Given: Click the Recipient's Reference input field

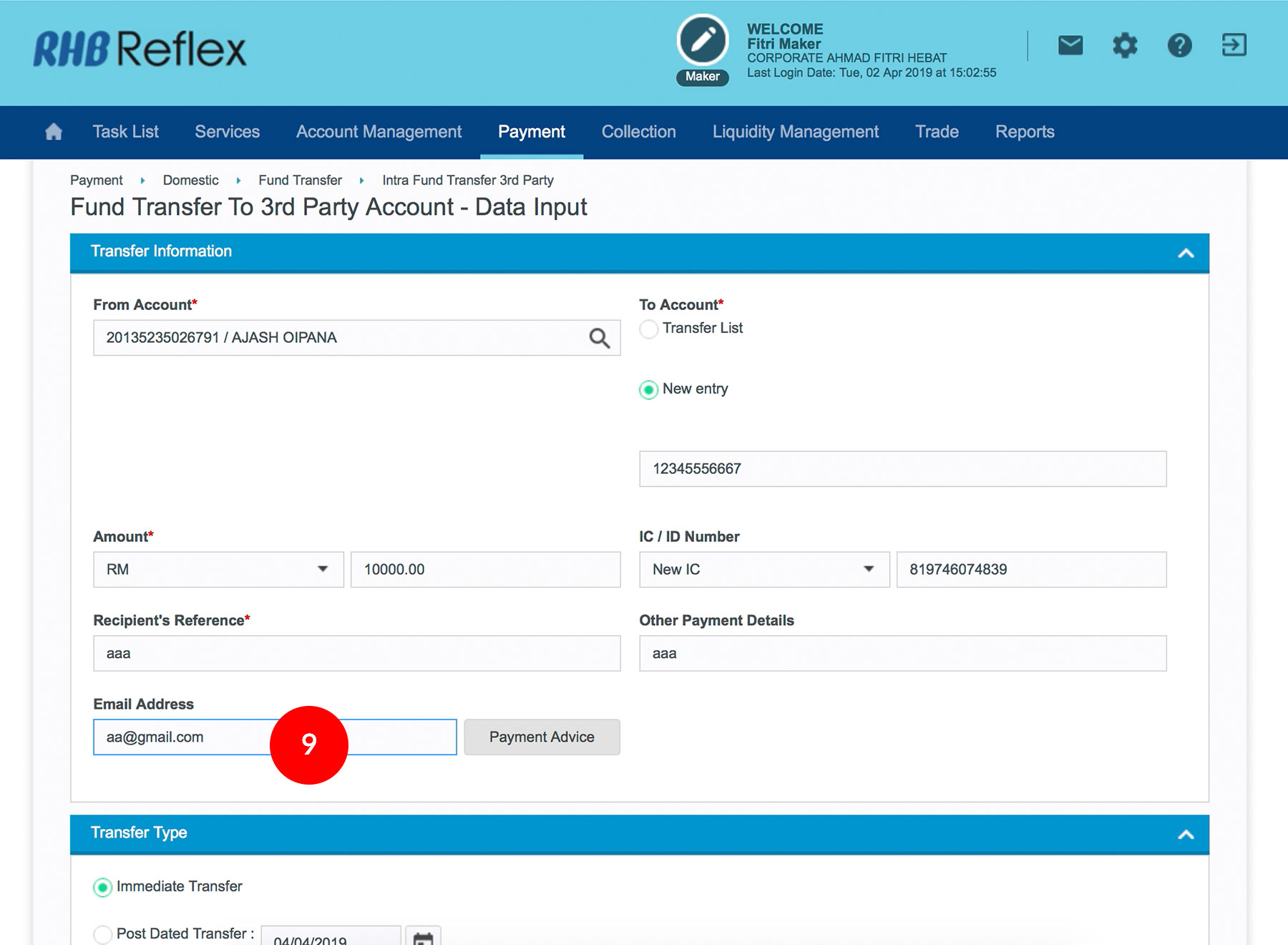Looking at the screenshot, I should [356, 653].
